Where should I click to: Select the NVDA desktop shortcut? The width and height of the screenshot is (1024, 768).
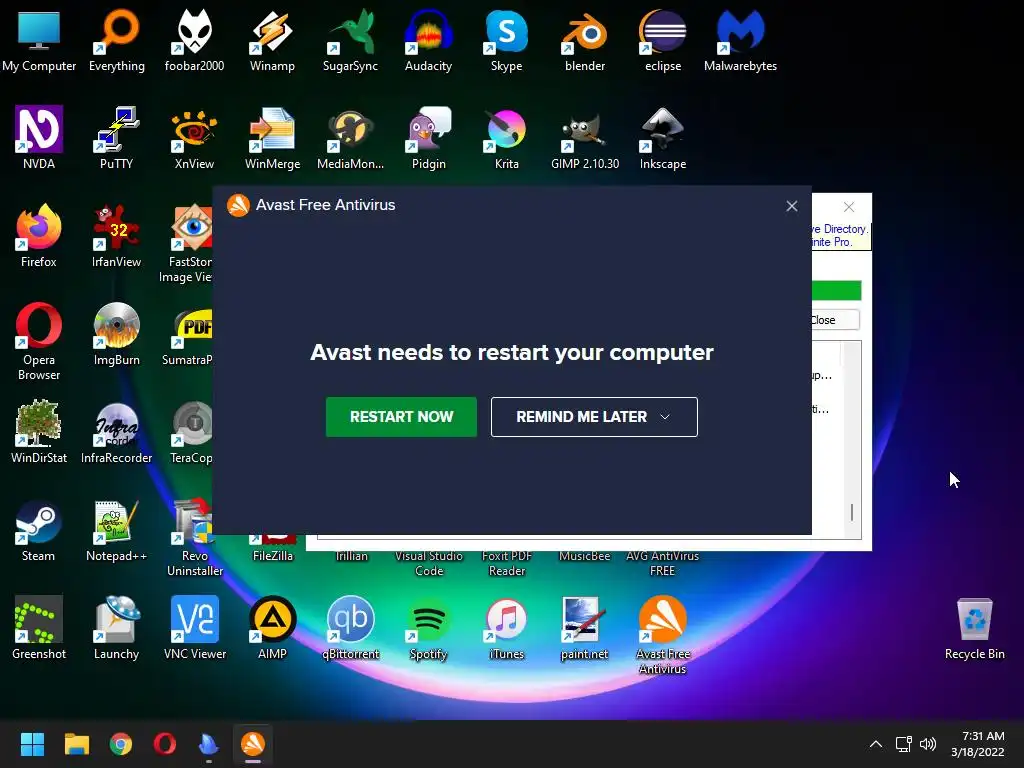(39, 138)
